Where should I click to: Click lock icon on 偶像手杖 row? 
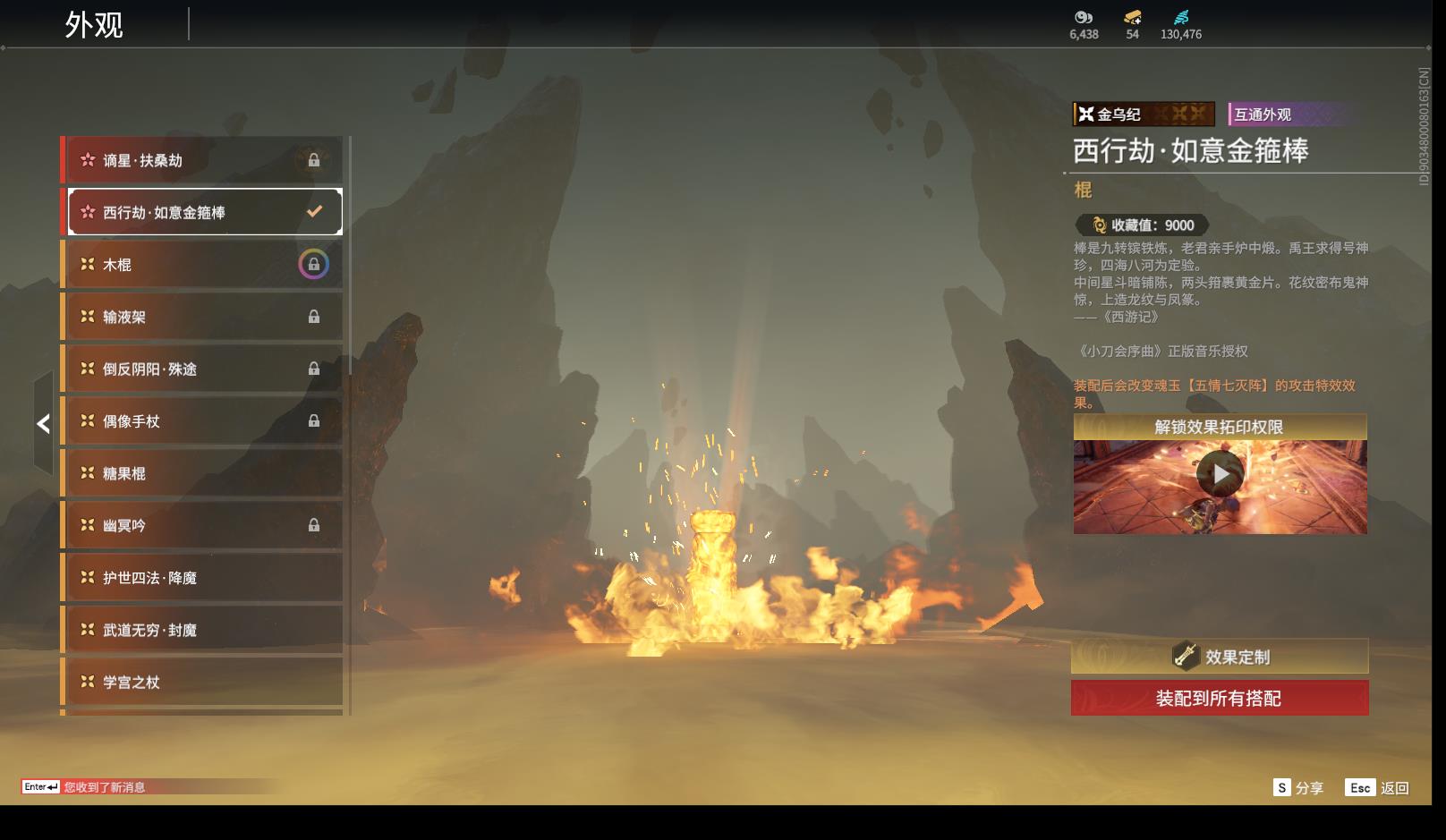coord(314,420)
